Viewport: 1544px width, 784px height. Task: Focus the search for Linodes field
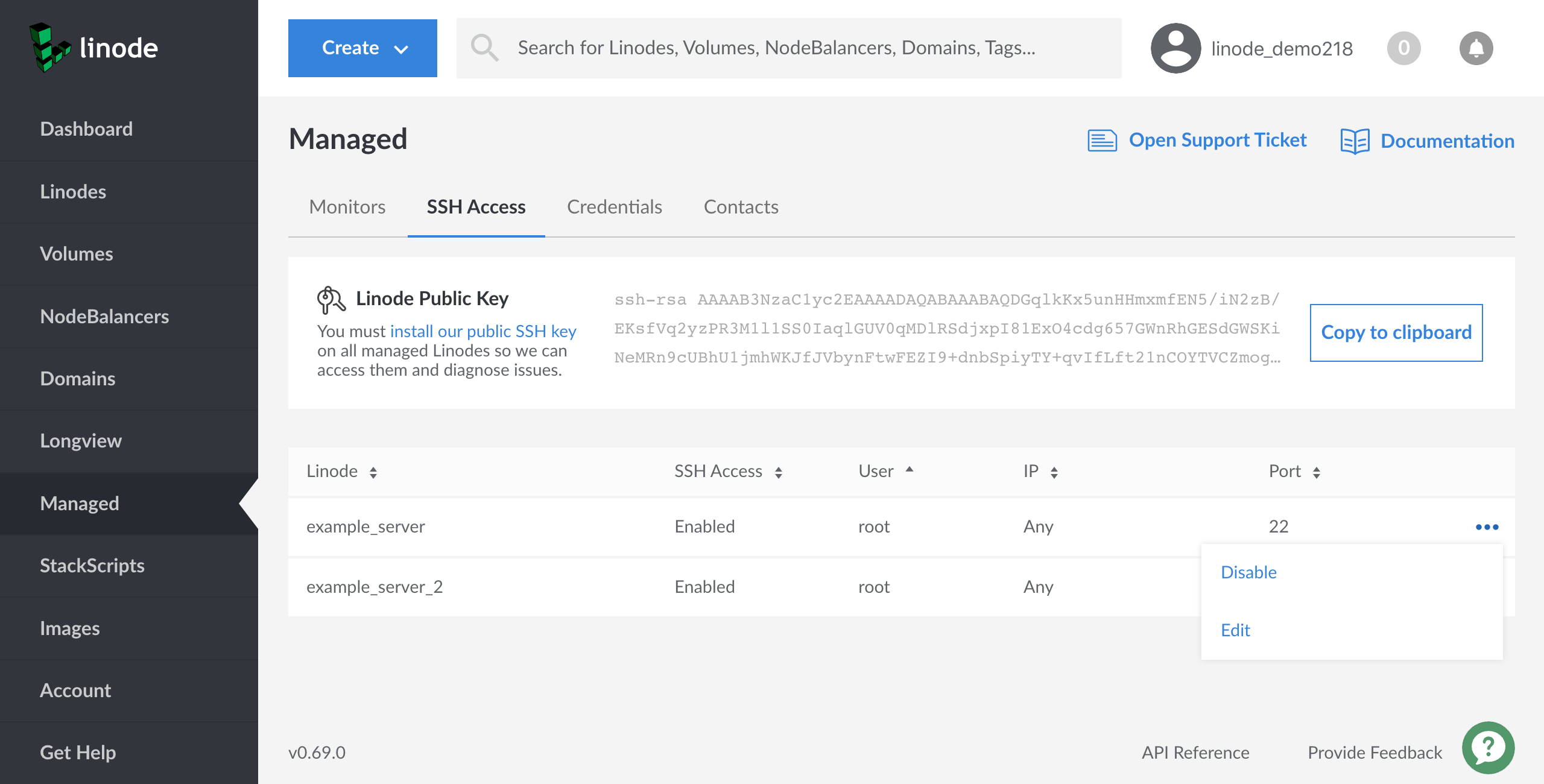click(784, 48)
